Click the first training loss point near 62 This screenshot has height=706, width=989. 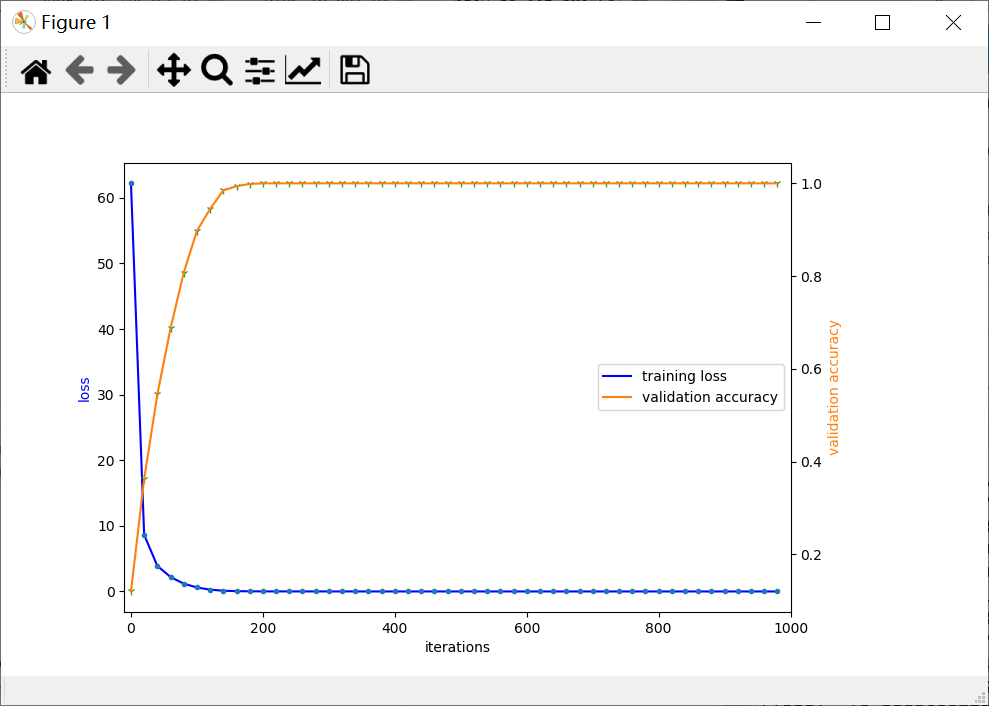tap(131, 184)
